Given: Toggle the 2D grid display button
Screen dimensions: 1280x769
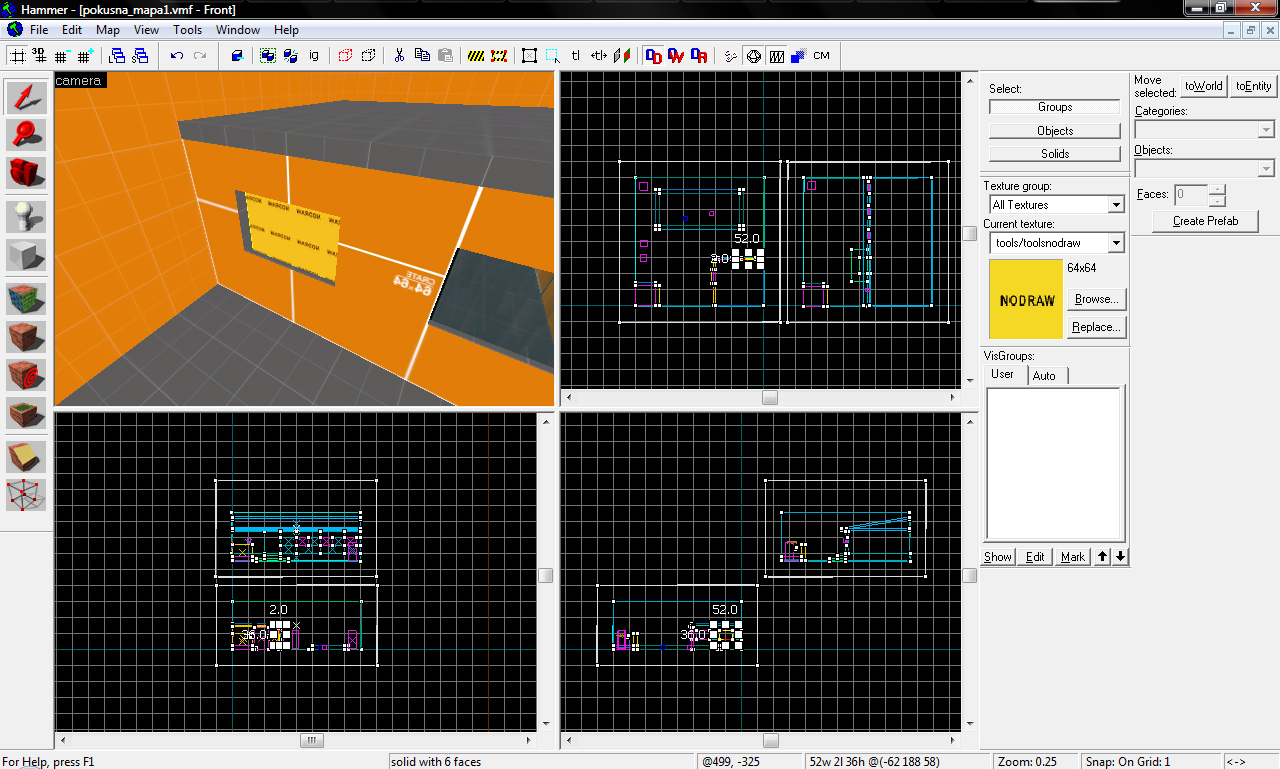Looking at the screenshot, I should click(17, 56).
